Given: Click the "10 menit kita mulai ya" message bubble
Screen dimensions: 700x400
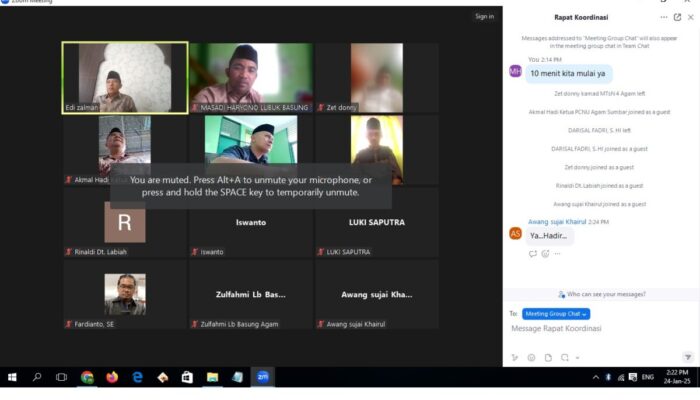Looking at the screenshot, I should pyautogui.click(x=568, y=74).
